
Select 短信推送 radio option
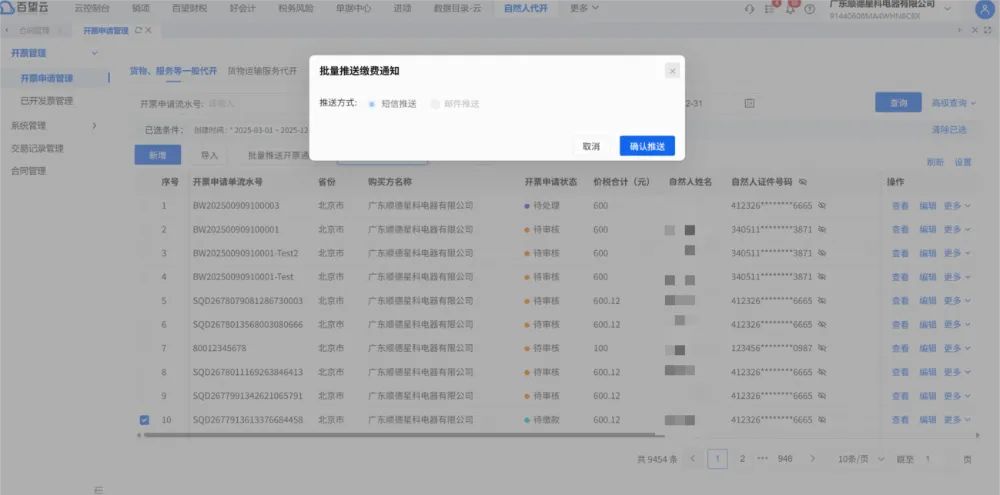(392, 104)
